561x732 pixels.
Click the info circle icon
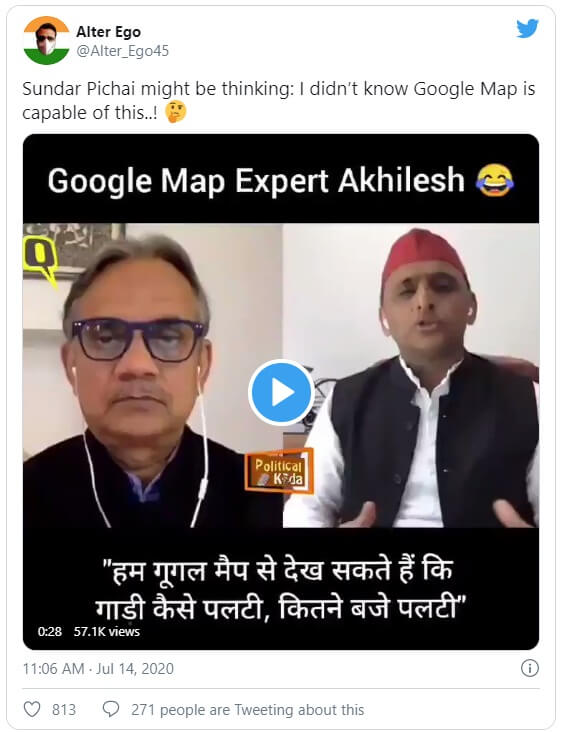[x=529, y=668]
